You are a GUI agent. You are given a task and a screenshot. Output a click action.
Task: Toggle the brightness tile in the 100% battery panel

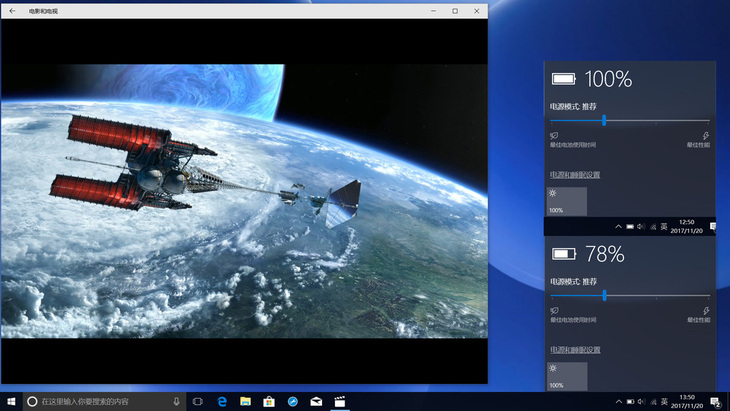pos(567,201)
